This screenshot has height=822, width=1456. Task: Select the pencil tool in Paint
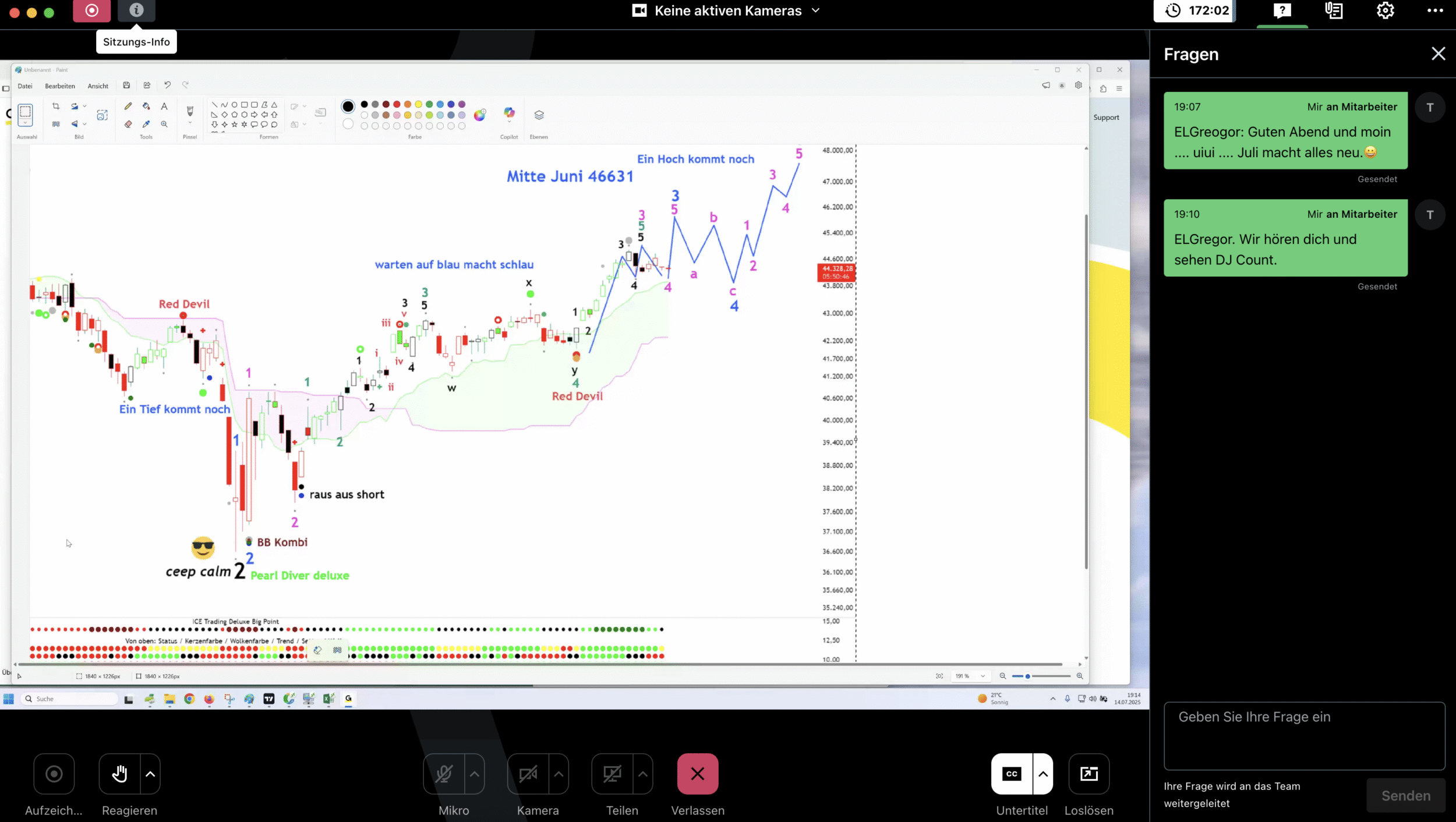pos(128,106)
